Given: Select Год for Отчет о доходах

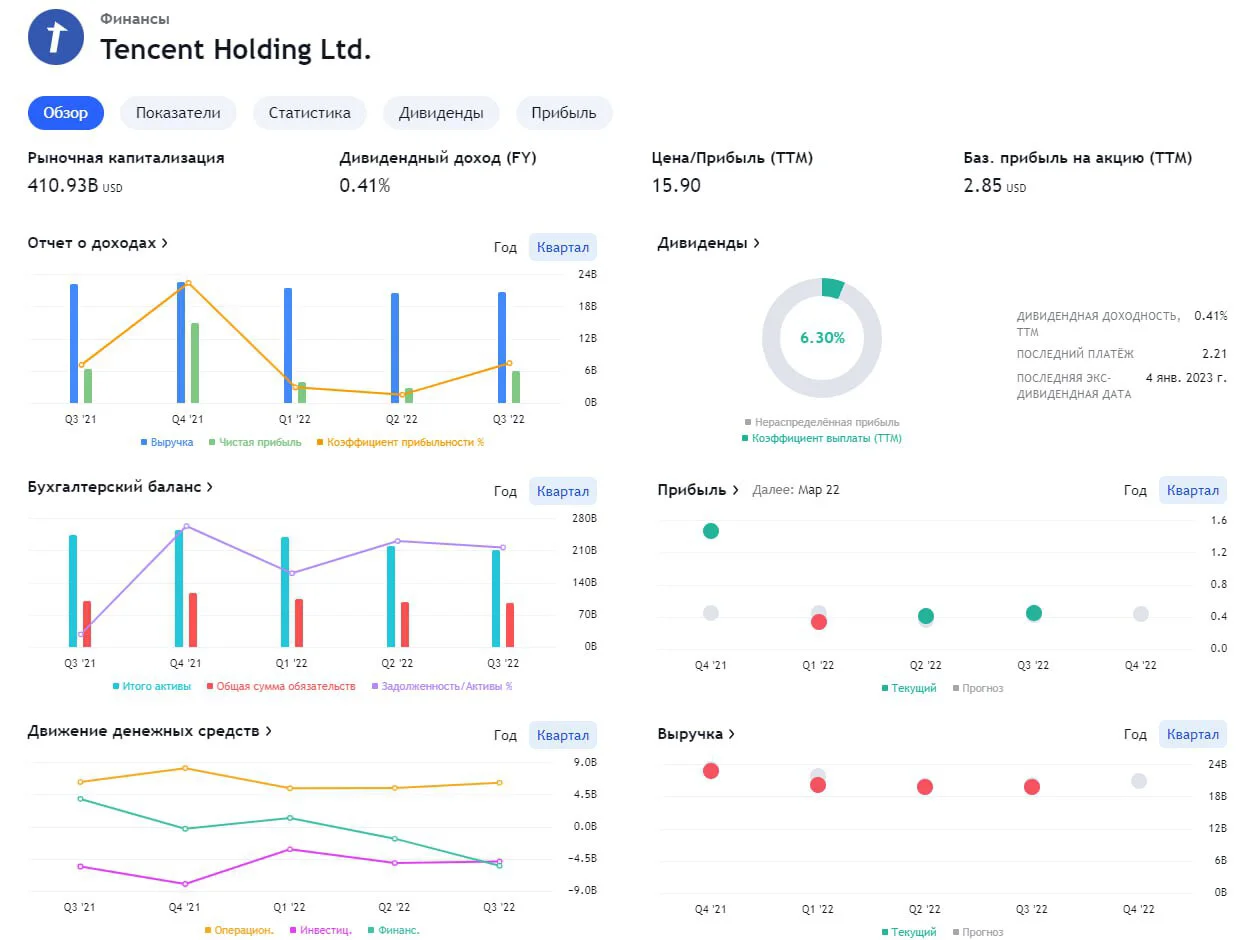Looking at the screenshot, I should (x=505, y=247).
